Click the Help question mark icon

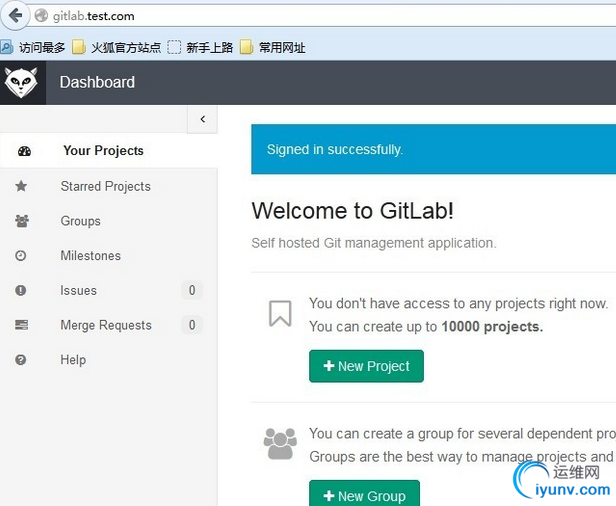[20, 359]
